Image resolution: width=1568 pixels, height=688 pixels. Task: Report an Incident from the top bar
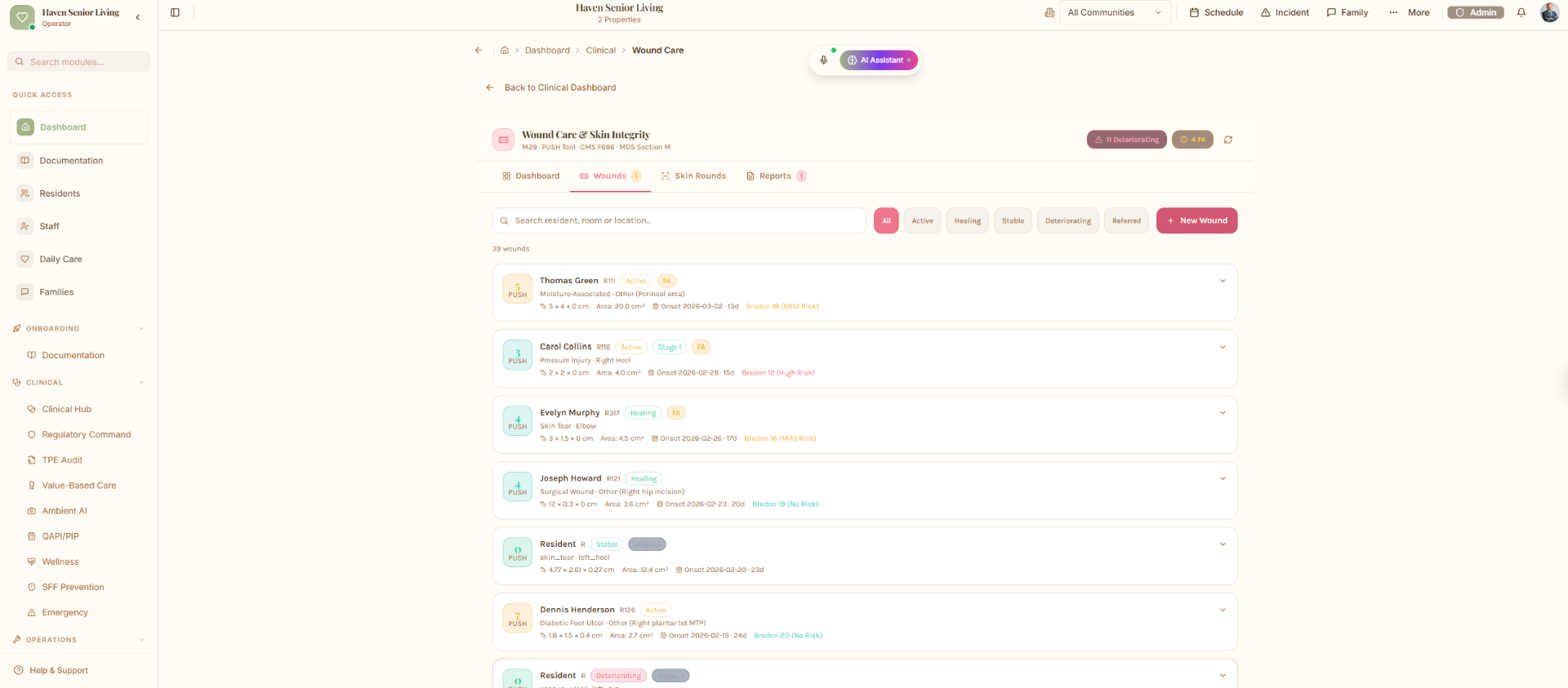coord(1285,12)
